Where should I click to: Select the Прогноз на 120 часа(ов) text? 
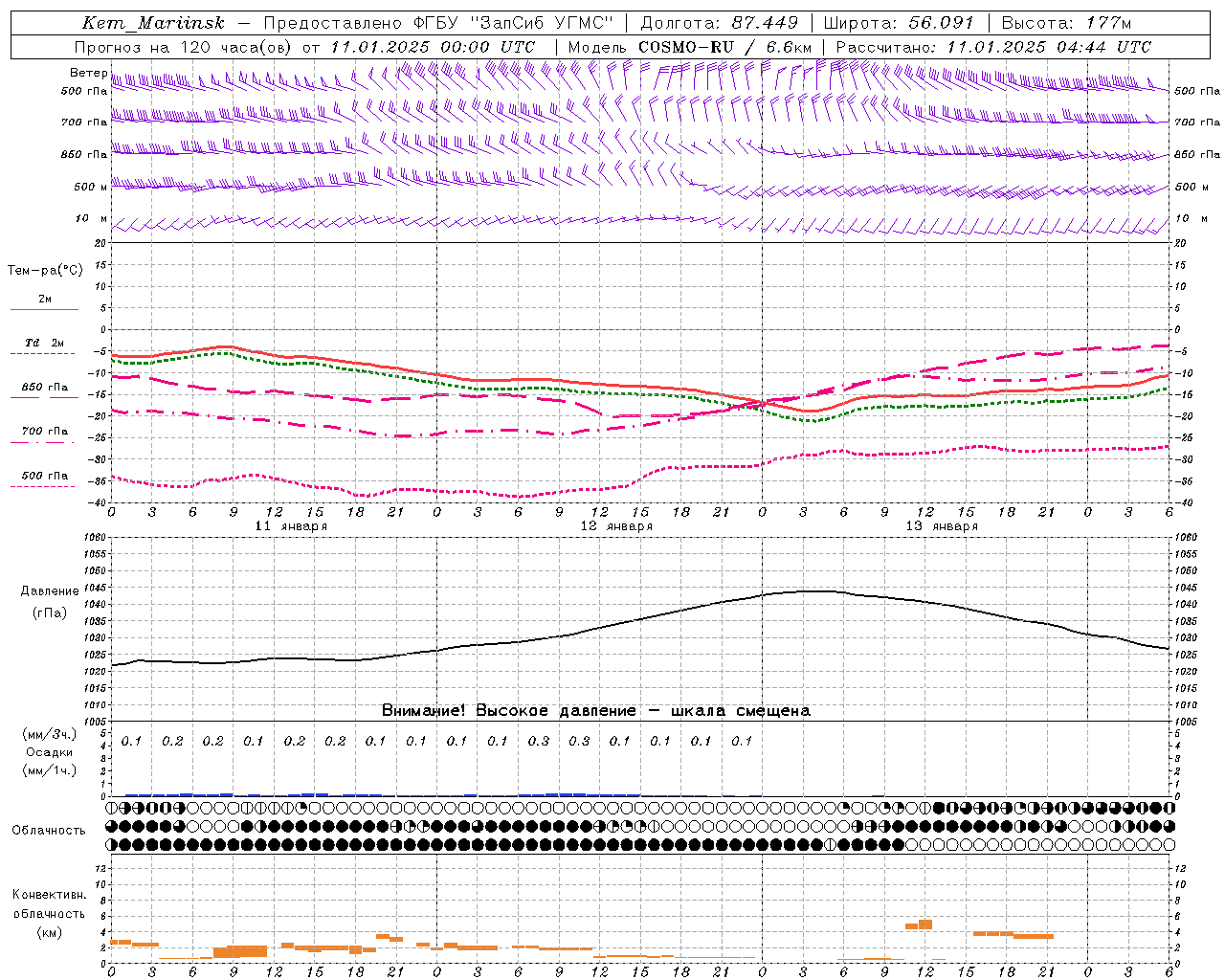click(184, 47)
